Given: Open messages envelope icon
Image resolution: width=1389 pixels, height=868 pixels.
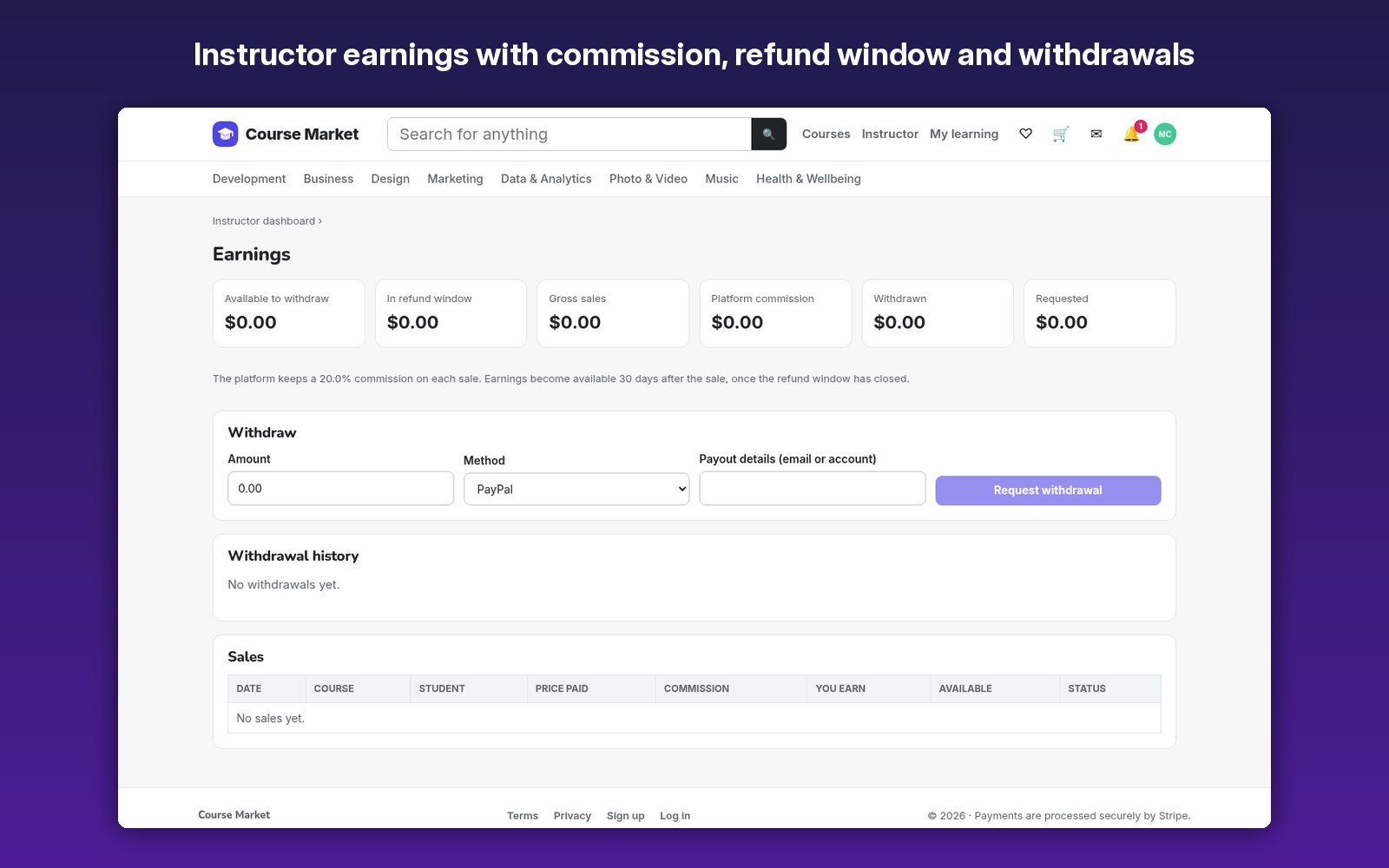Looking at the screenshot, I should pyautogui.click(x=1096, y=134).
